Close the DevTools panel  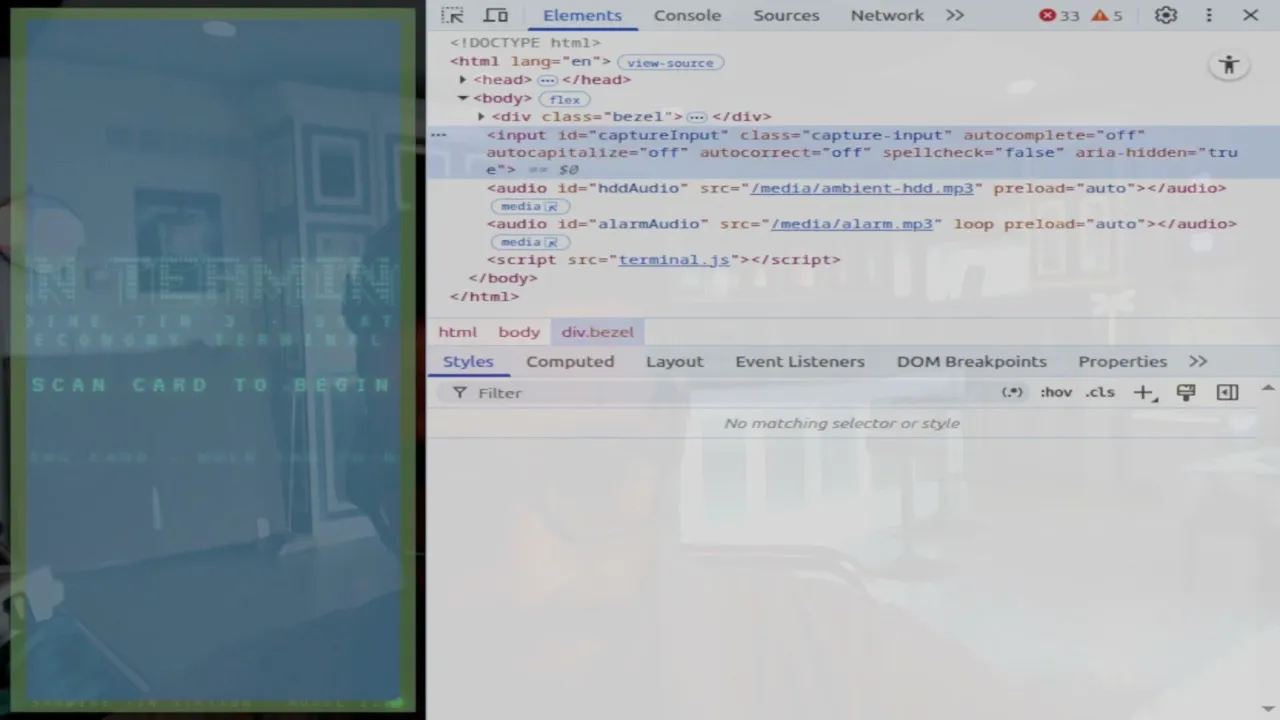(x=1250, y=15)
